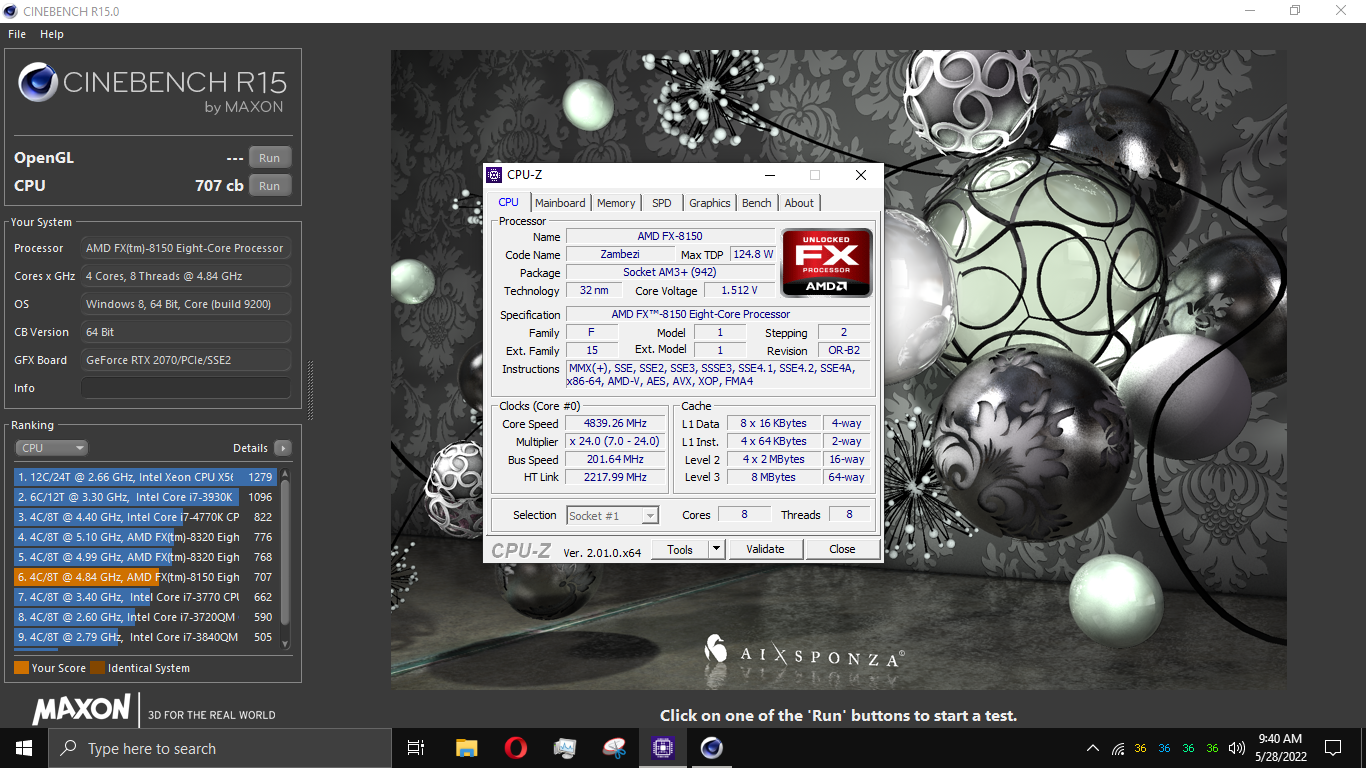Click the AMD FX processor logo in CPU-Z
The image size is (1366, 768).
(827, 263)
